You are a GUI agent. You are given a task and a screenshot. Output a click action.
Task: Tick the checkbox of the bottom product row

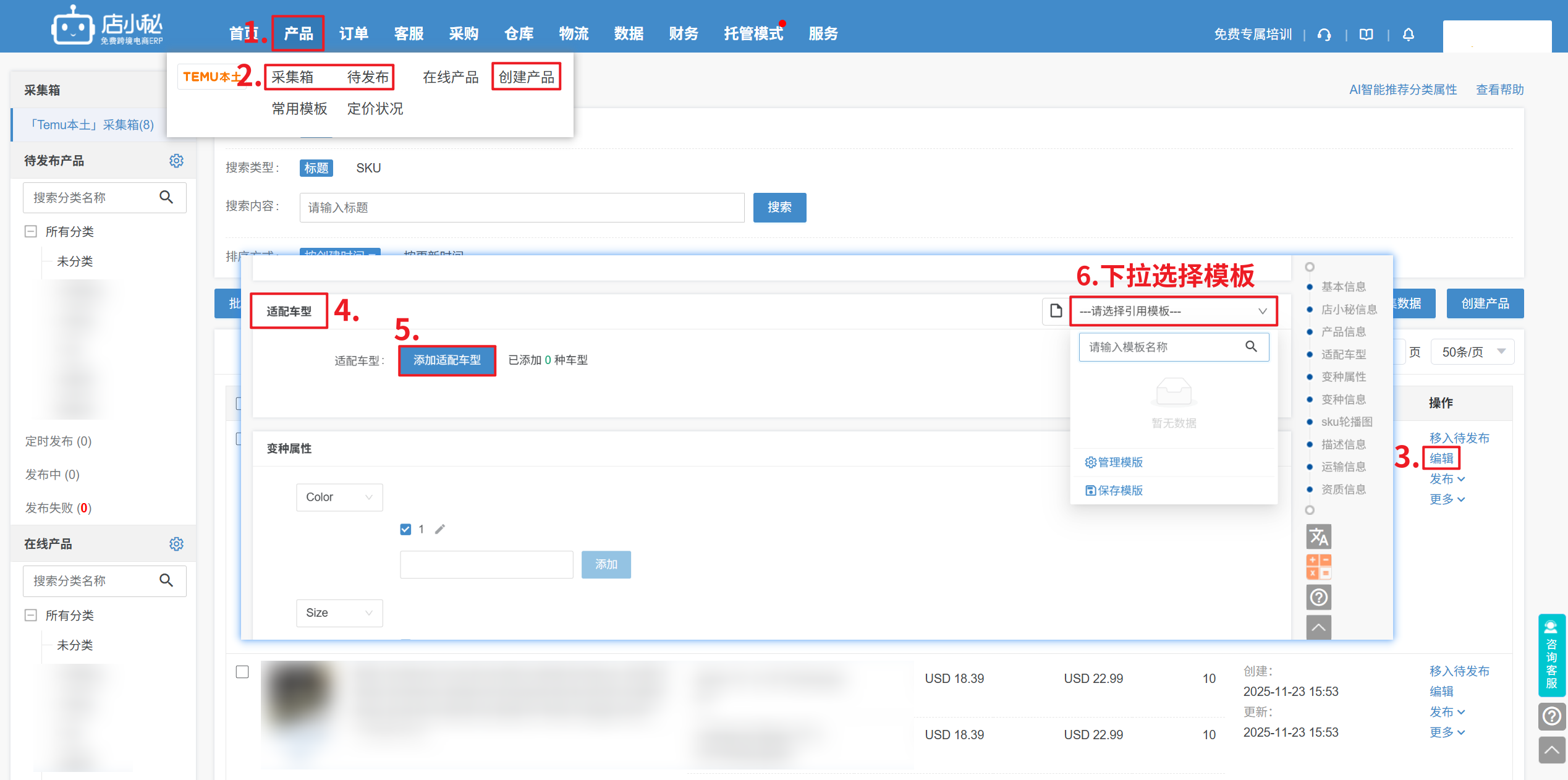[242, 672]
